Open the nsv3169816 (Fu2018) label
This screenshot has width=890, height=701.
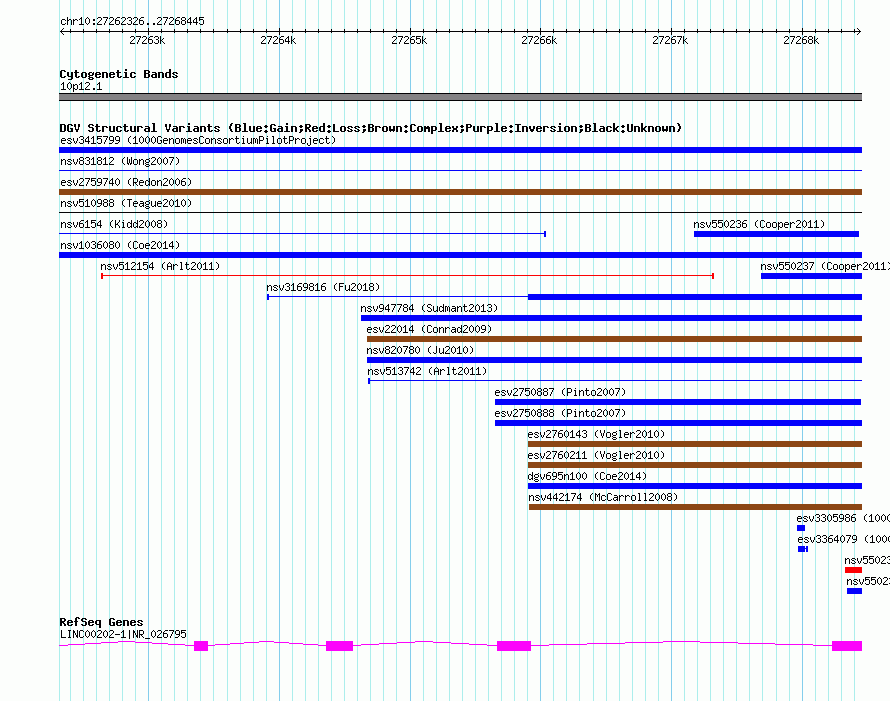(x=323, y=287)
